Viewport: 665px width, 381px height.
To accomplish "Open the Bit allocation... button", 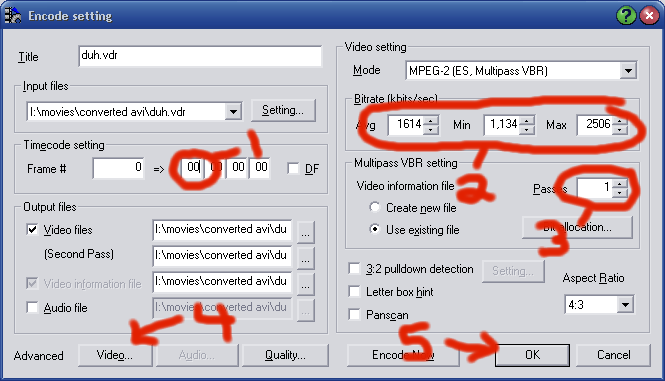I will pos(577,227).
